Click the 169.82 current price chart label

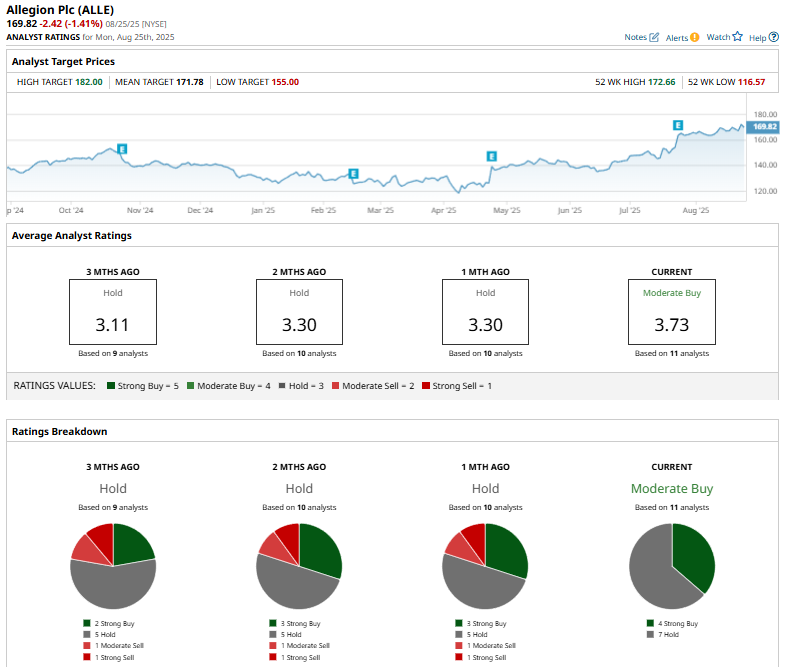click(763, 127)
